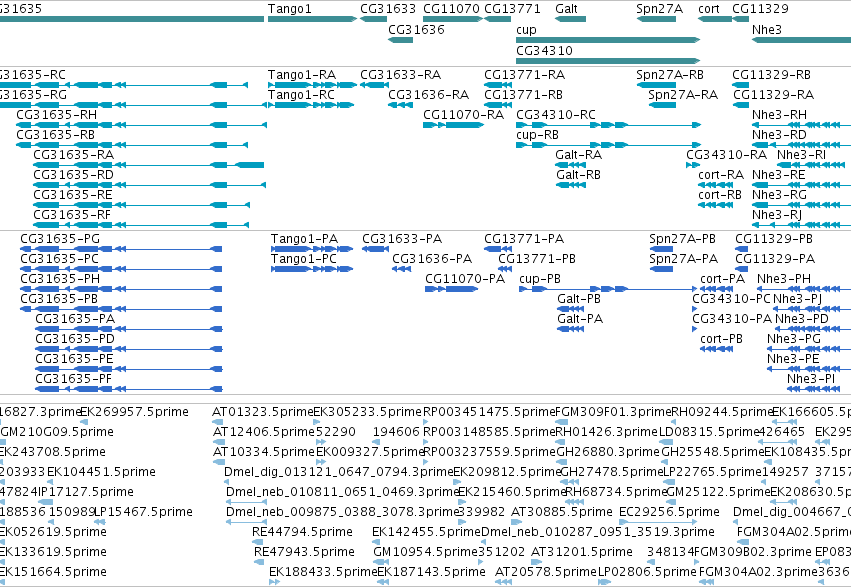Click protein label CG11070-PA

(x=465, y=279)
